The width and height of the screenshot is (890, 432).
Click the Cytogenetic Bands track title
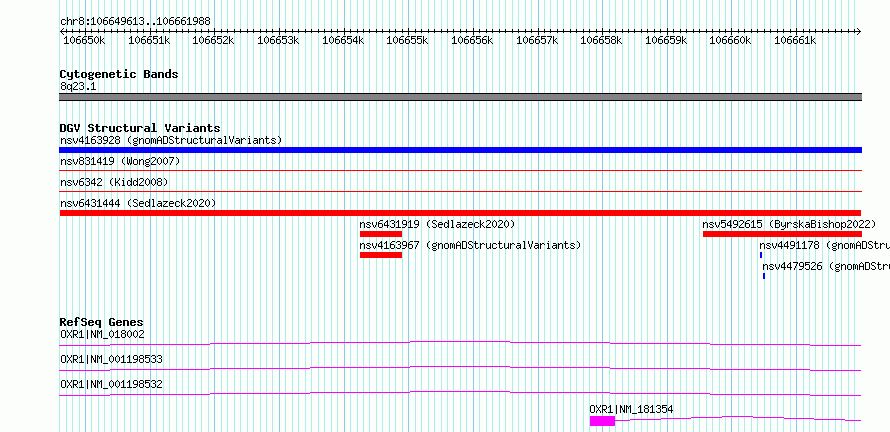(119, 74)
